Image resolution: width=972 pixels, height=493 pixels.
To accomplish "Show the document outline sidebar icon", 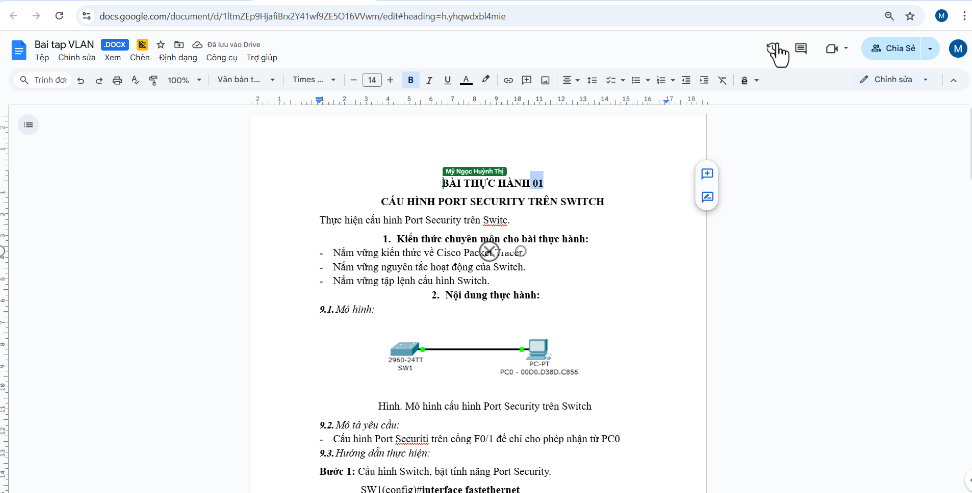I will point(29,124).
